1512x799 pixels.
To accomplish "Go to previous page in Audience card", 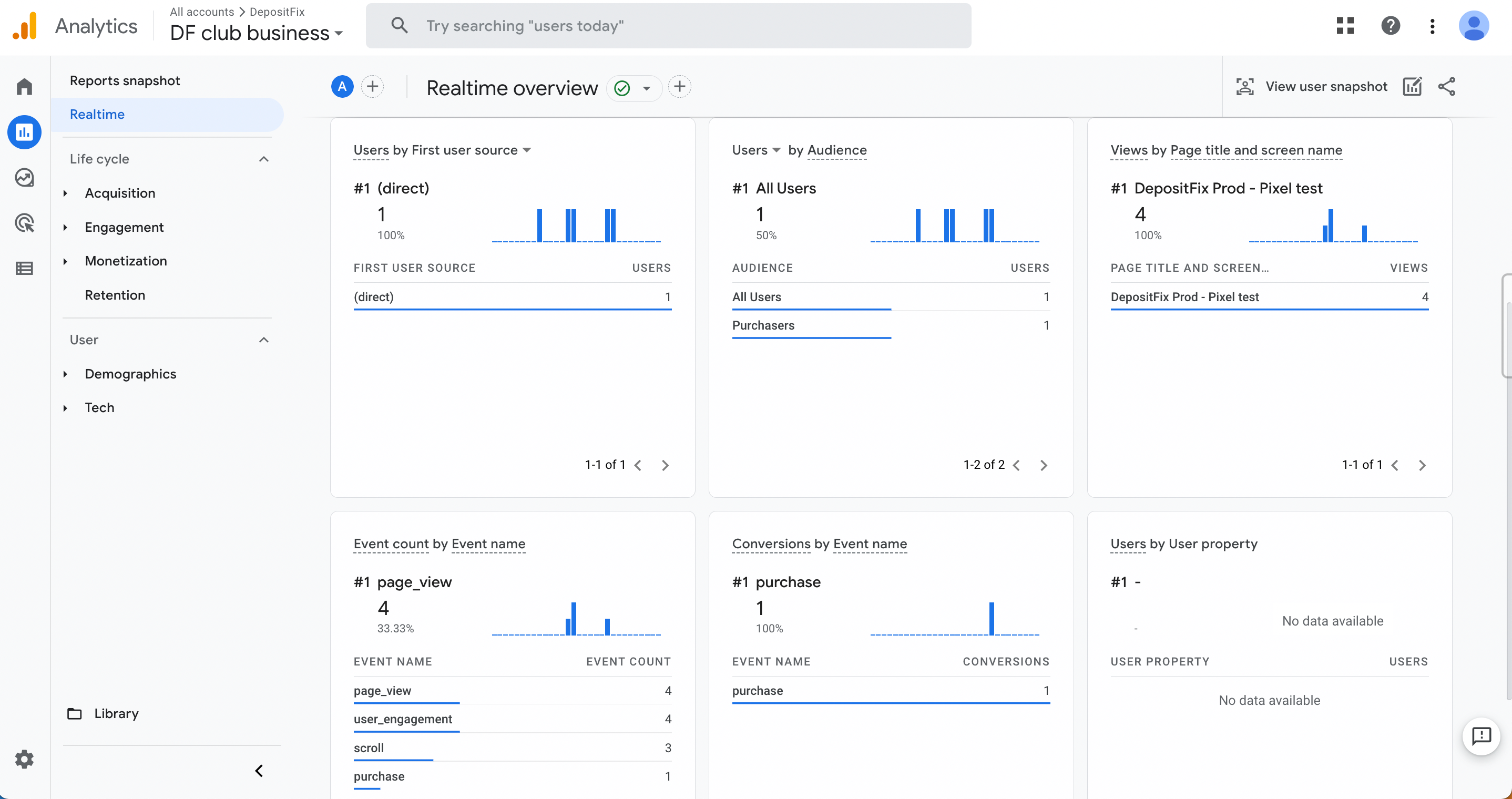I will (x=1017, y=465).
